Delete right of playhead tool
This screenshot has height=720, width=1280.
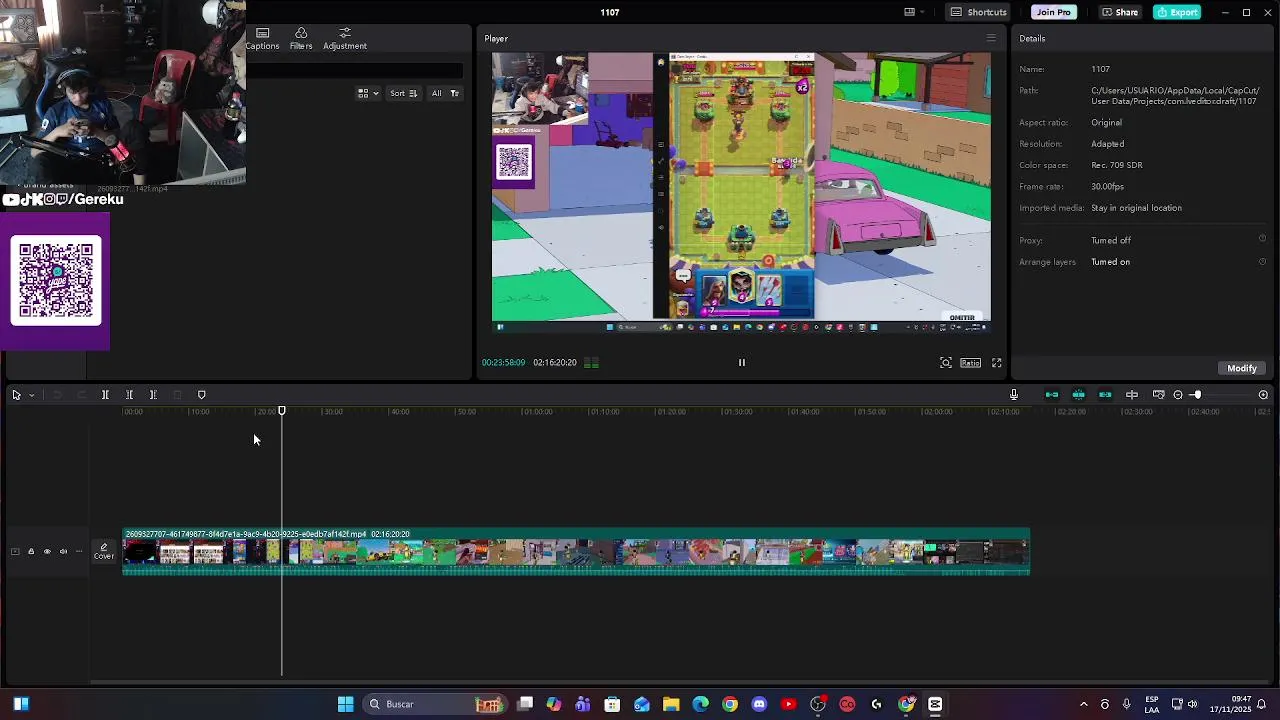pyautogui.click(x=153, y=395)
